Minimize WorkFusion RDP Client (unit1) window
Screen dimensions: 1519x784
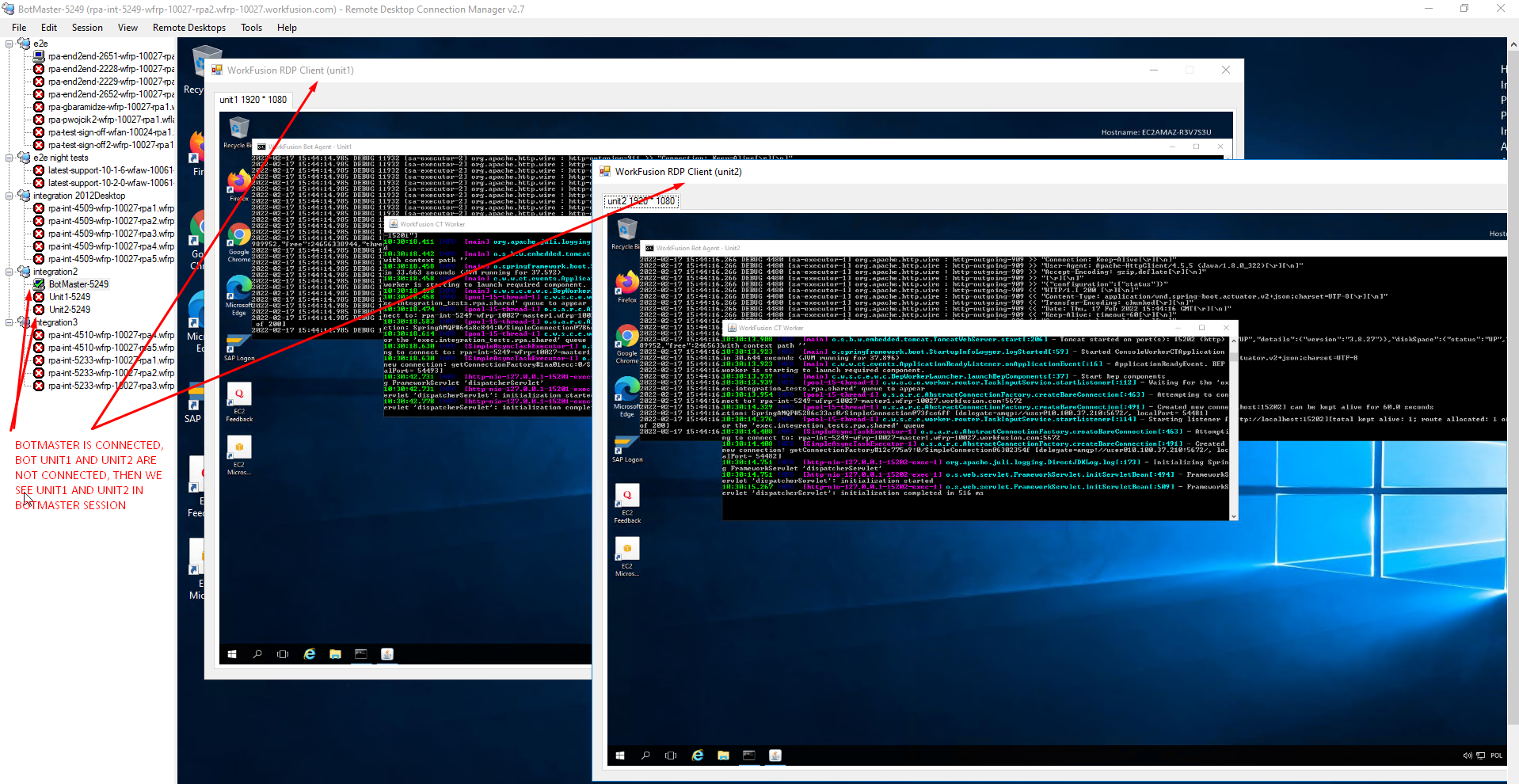(x=1154, y=70)
